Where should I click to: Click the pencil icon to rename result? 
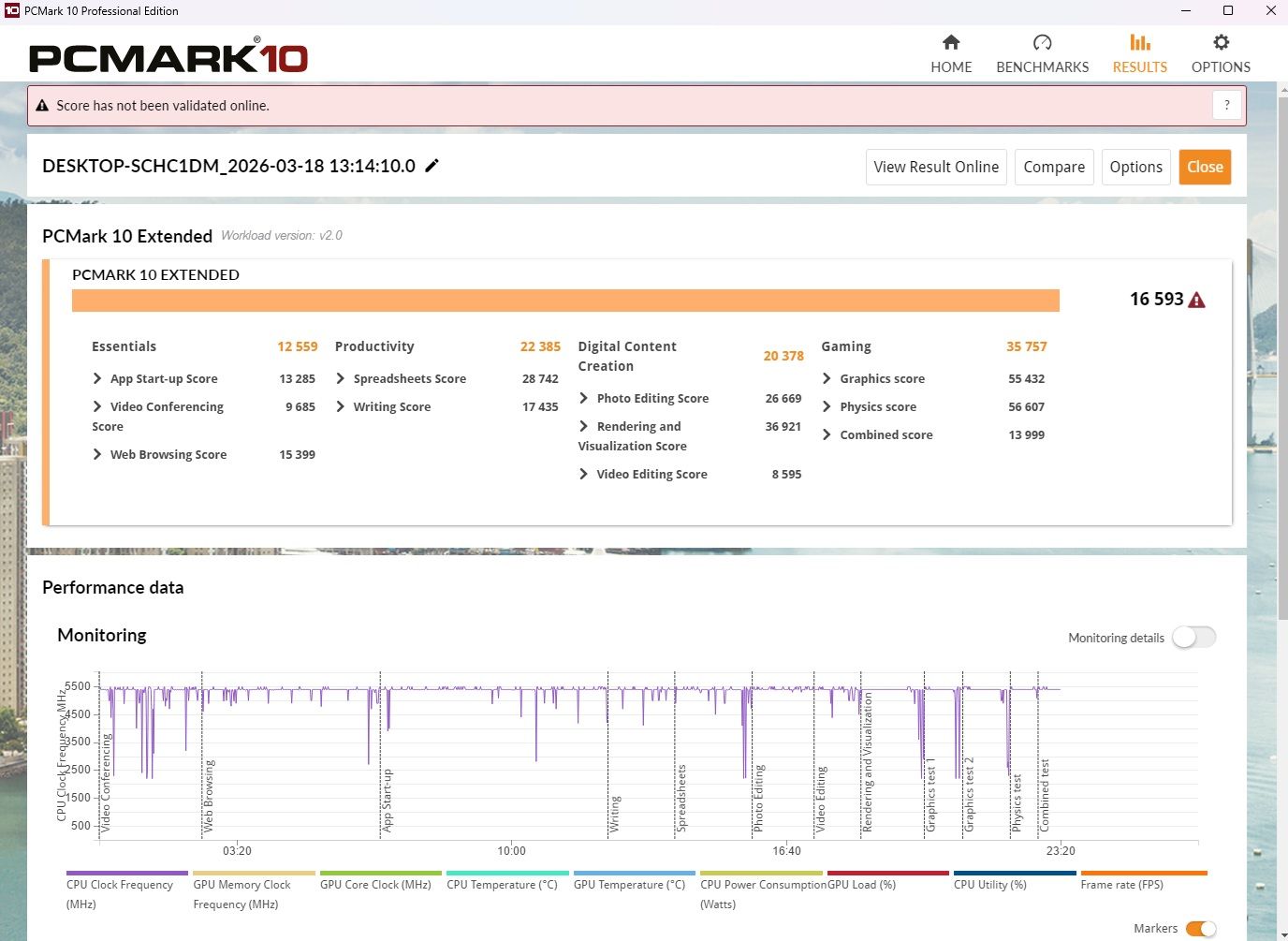point(432,166)
